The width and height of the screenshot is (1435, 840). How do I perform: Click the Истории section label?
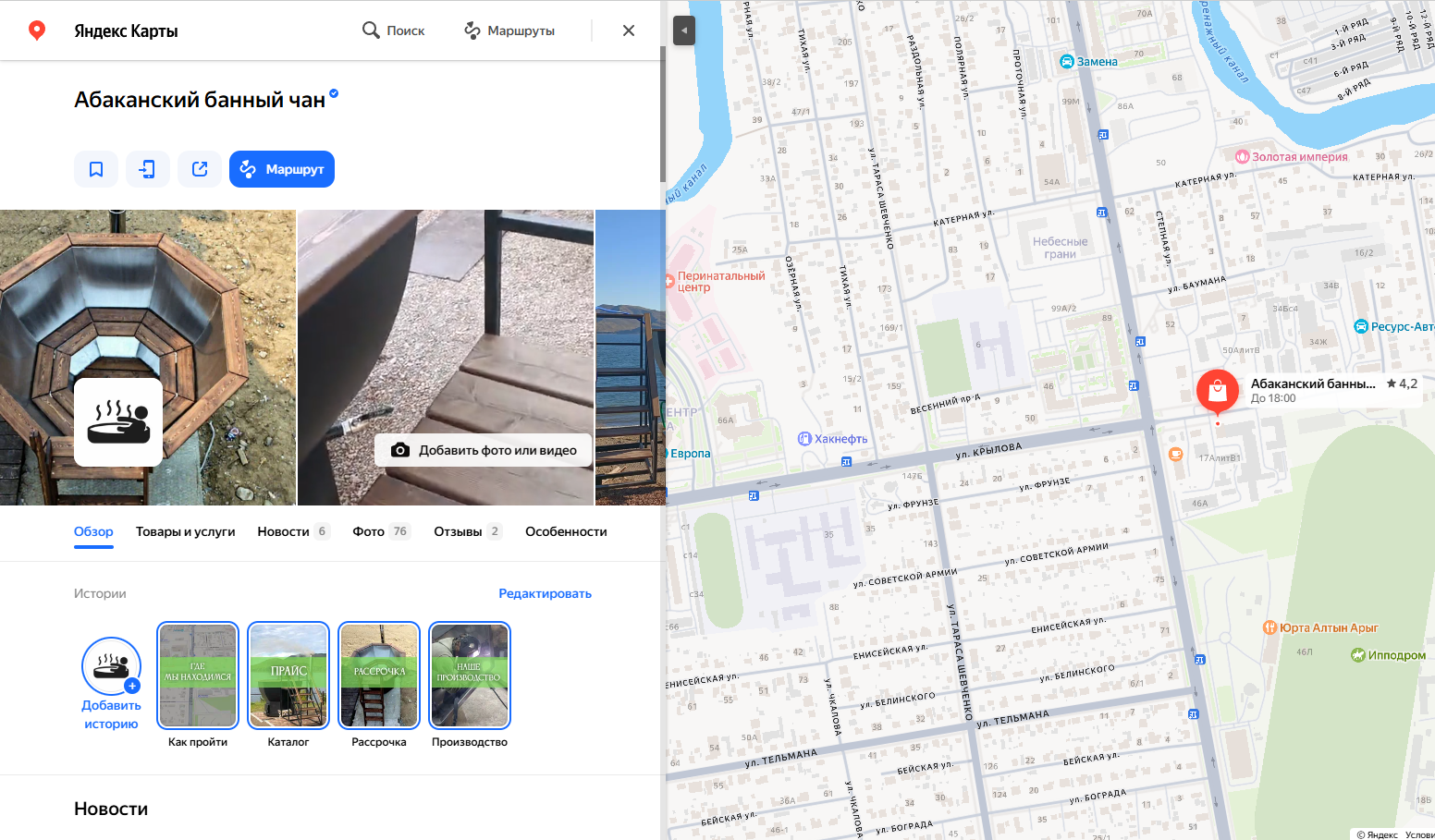(x=100, y=593)
